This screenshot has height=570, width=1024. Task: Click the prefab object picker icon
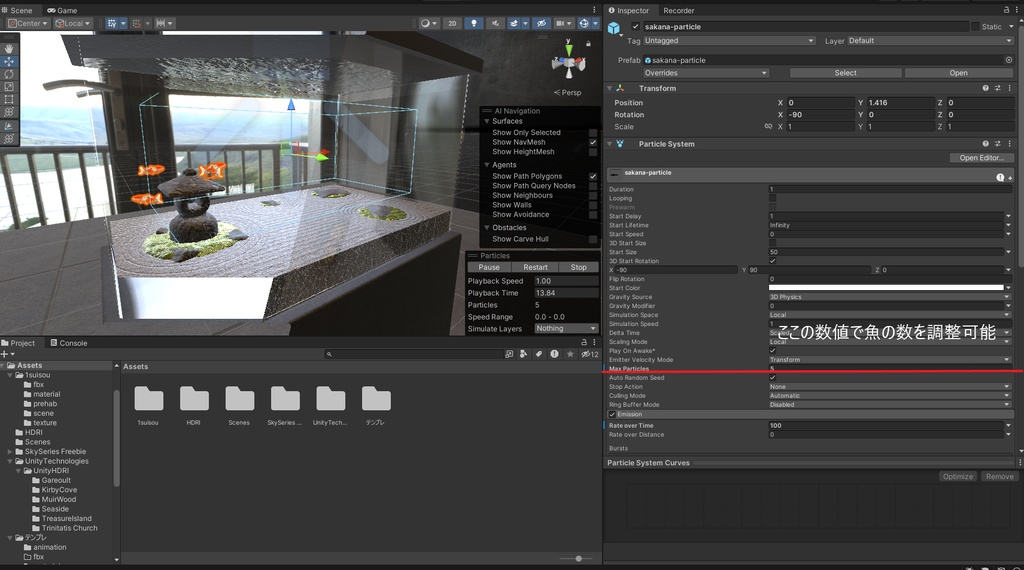[x=1009, y=60]
